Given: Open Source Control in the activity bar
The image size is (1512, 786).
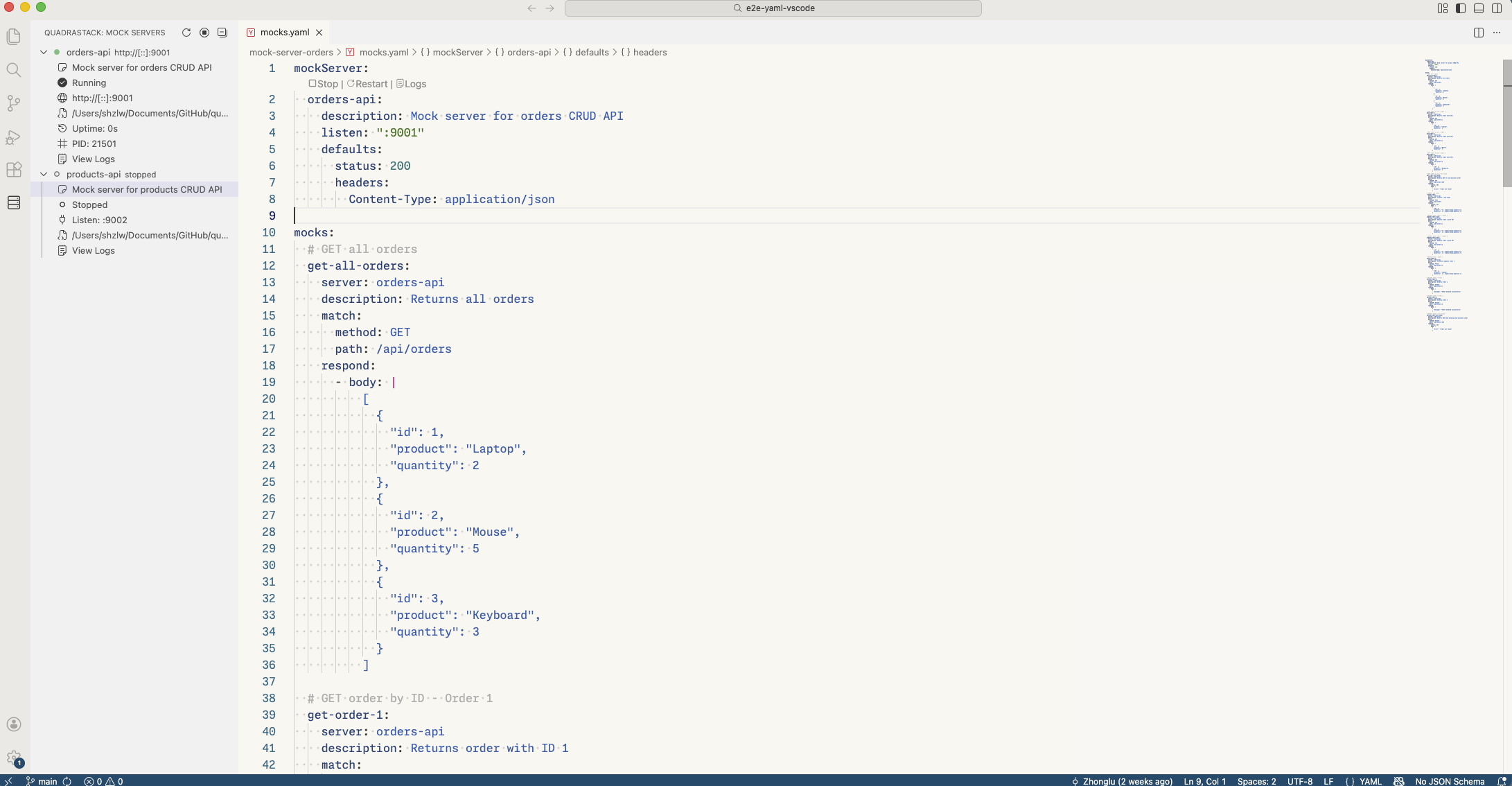Looking at the screenshot, I should [13, 103].
